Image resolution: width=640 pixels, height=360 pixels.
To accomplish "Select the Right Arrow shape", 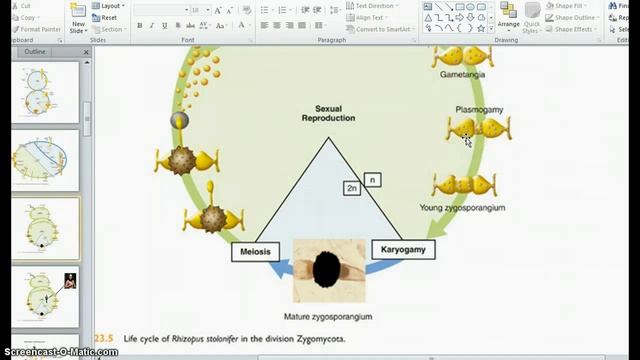I will pos(460,18).
